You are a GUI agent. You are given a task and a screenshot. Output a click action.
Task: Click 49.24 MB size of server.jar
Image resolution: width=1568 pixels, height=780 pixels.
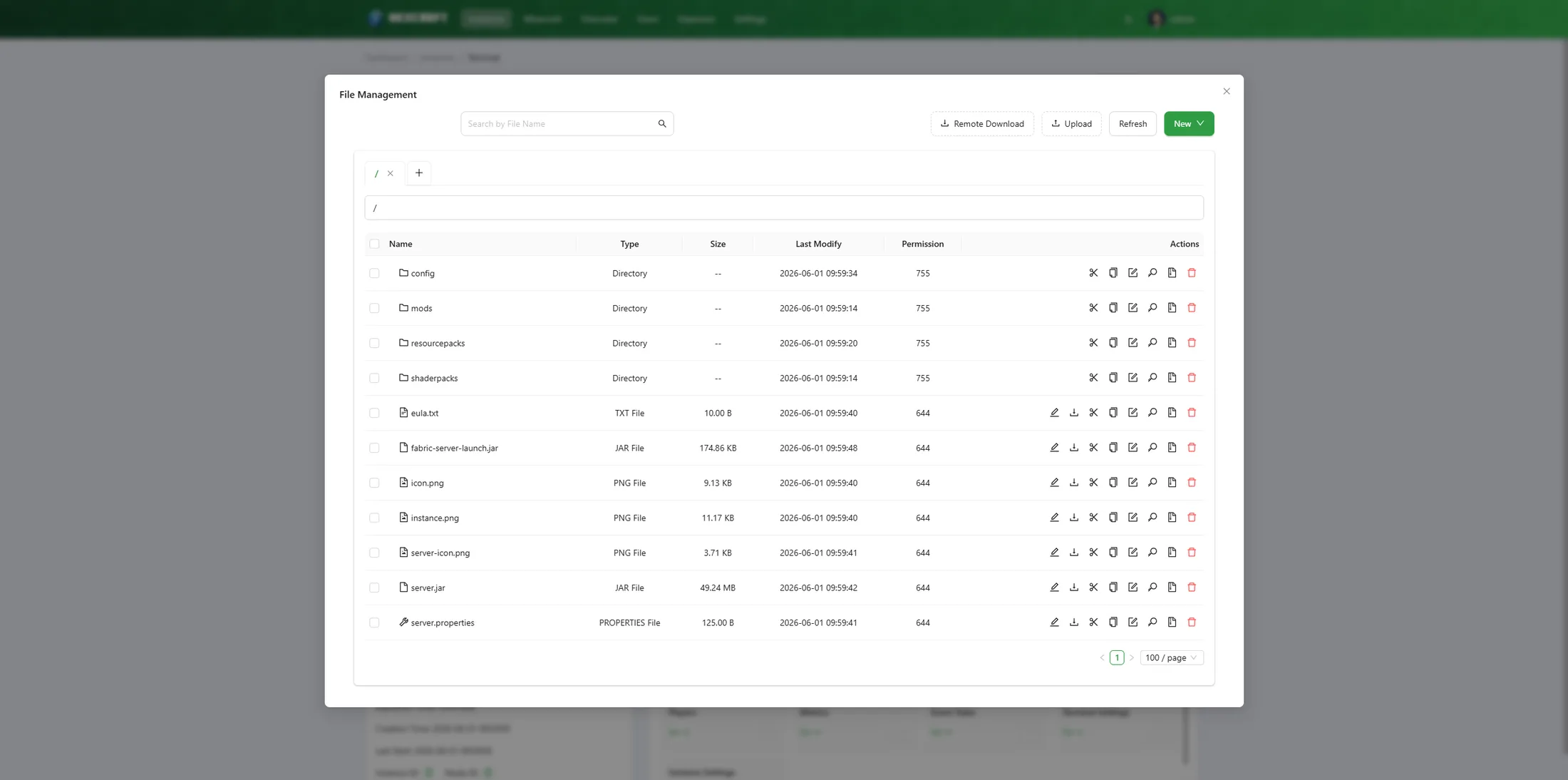pos(718,587)
